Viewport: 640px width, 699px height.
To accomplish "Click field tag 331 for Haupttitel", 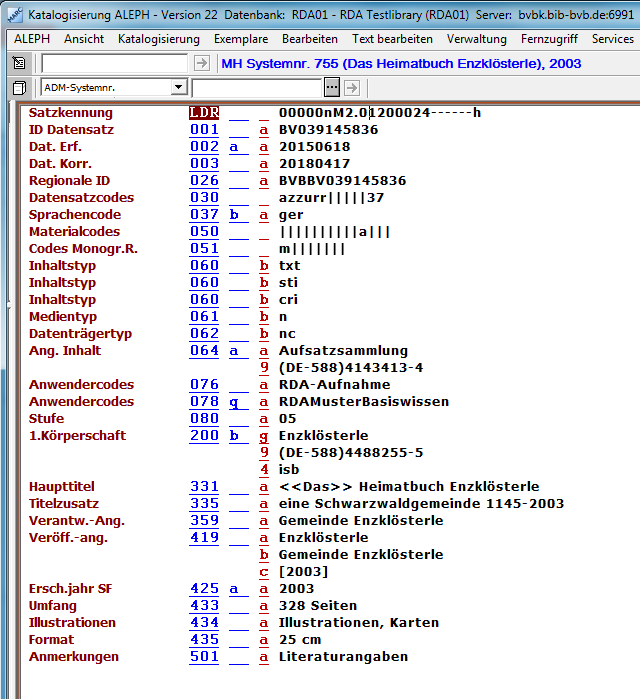I will (x=204, y=487).
